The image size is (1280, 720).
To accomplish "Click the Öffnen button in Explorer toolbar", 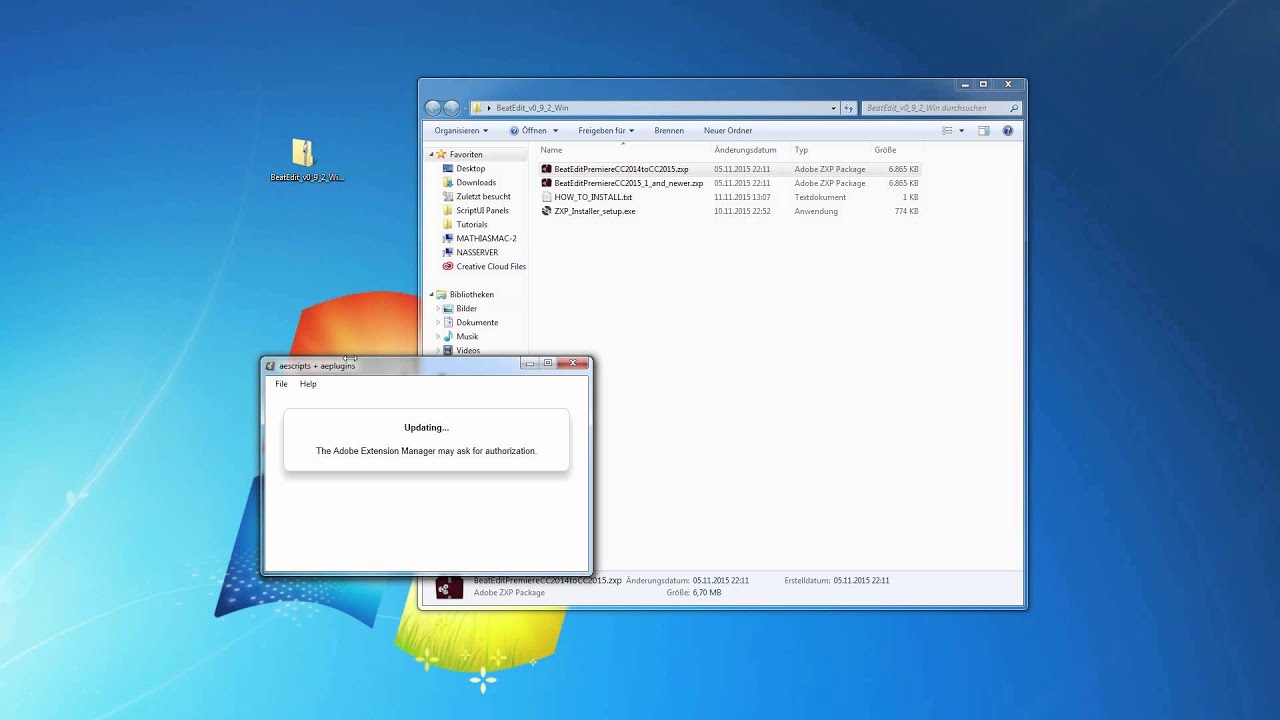I will 528,131.
